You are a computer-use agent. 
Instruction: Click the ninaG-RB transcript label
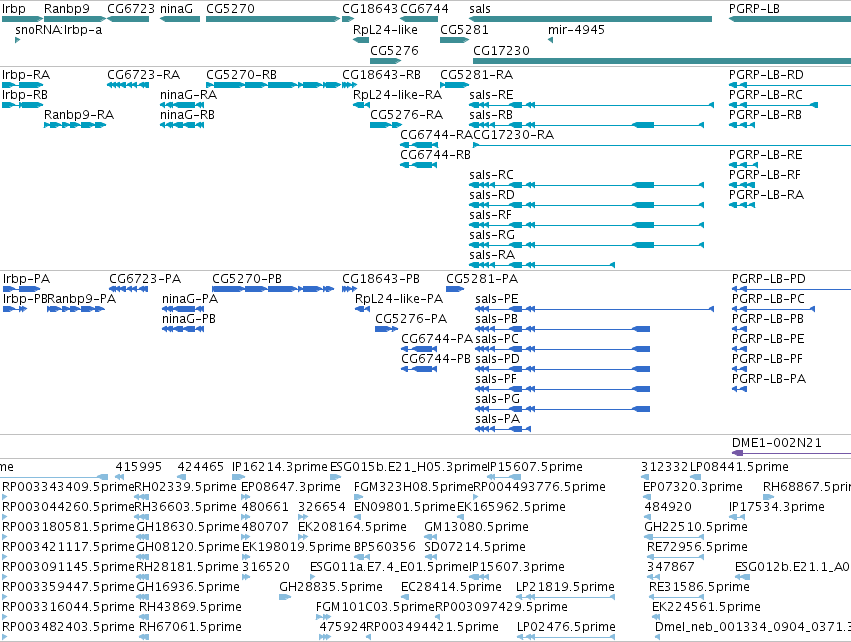(187, 115)
